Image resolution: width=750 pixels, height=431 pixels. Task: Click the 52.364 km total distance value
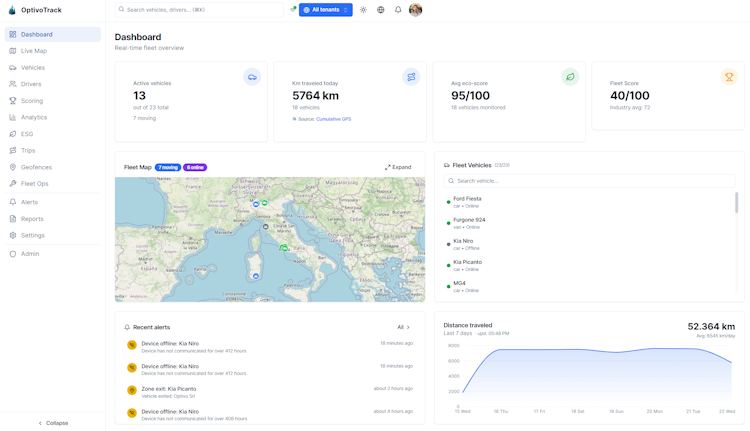click(711, 327)
